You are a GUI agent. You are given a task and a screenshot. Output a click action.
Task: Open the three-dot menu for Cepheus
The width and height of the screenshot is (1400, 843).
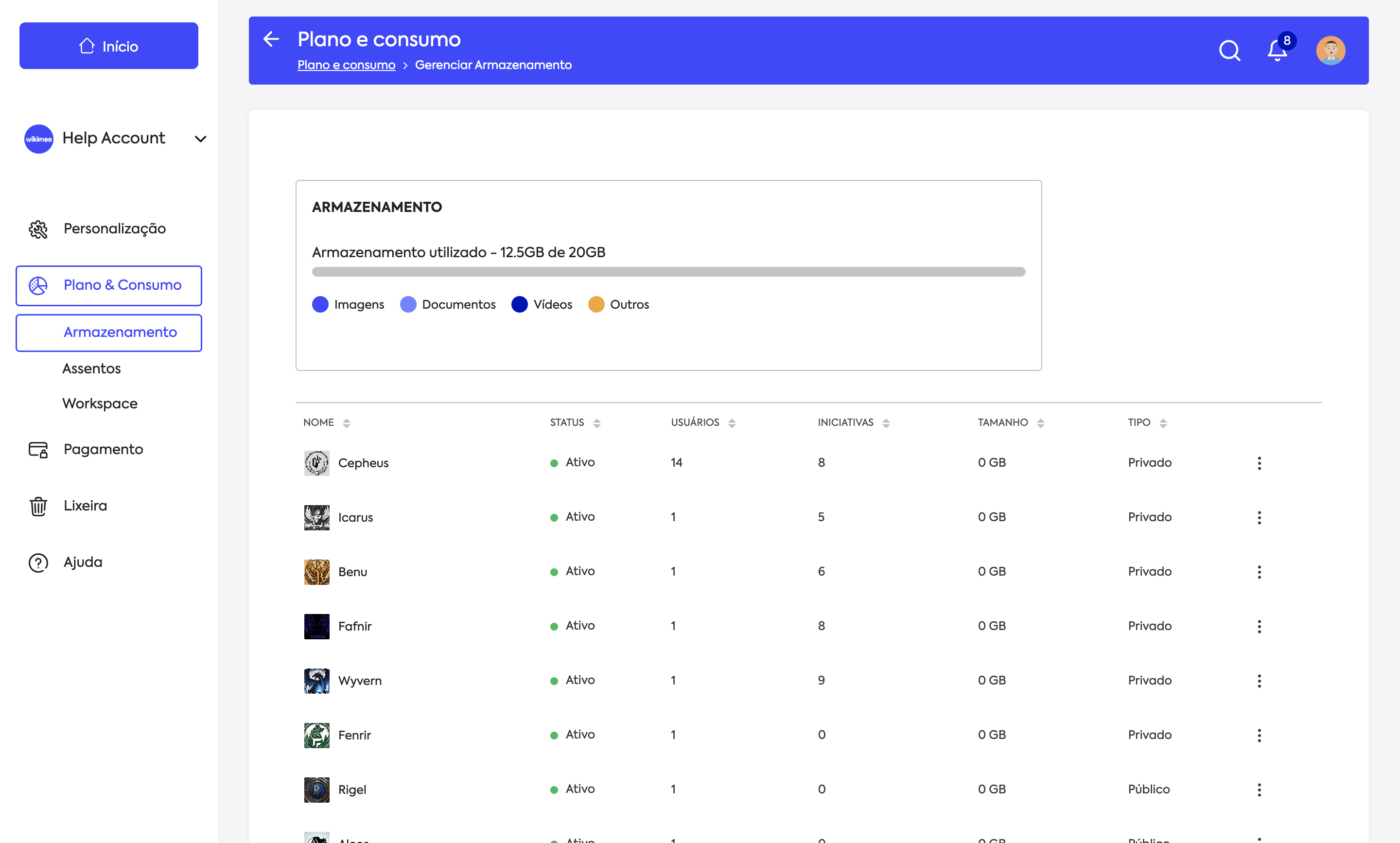coord(1259,463)
